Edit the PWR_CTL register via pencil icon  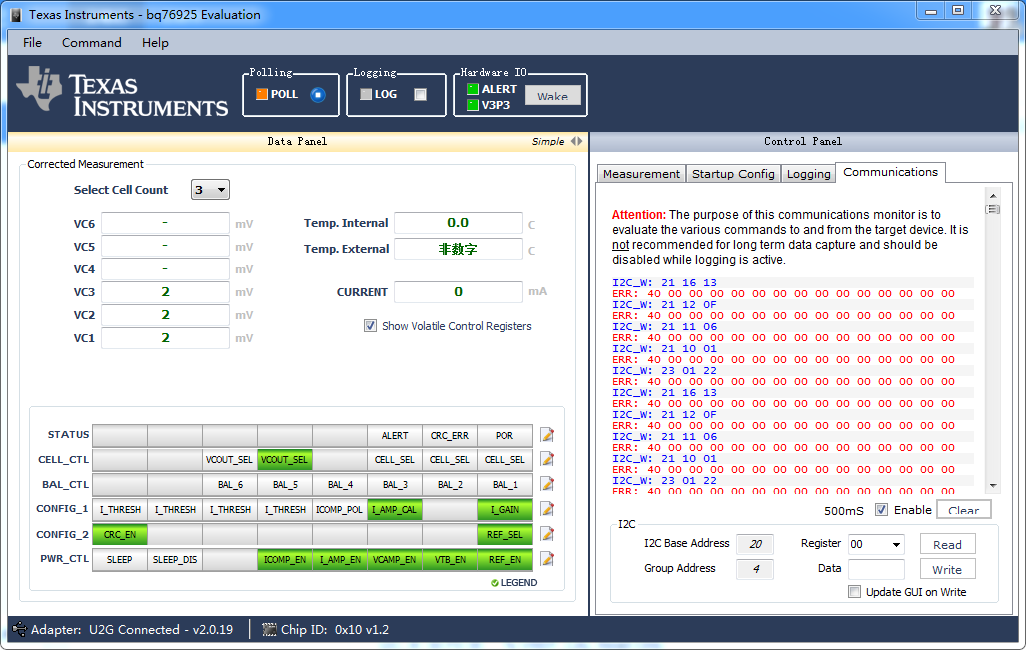(x=547, y=559)
